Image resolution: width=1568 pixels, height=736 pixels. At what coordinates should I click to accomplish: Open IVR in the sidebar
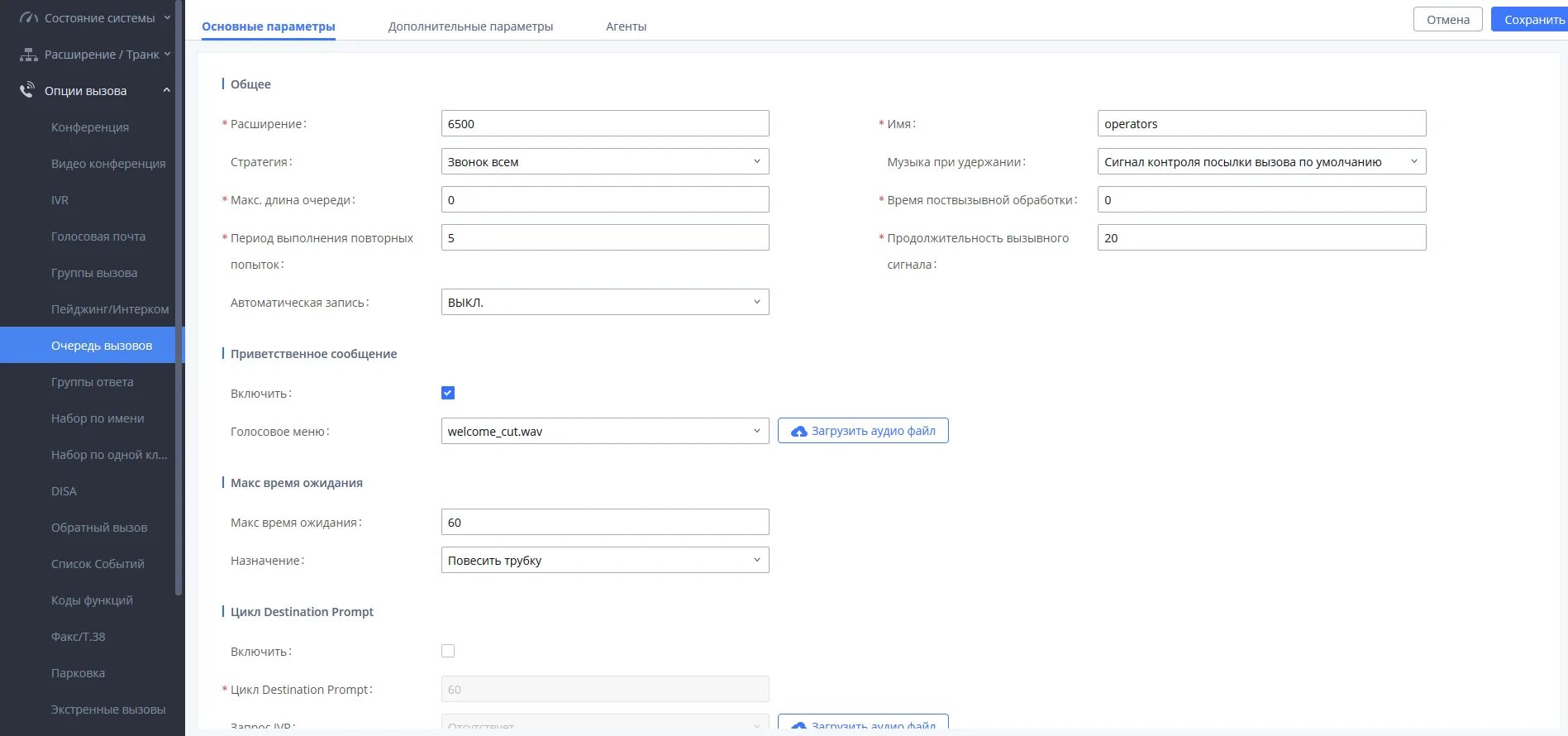click(60, 200)
